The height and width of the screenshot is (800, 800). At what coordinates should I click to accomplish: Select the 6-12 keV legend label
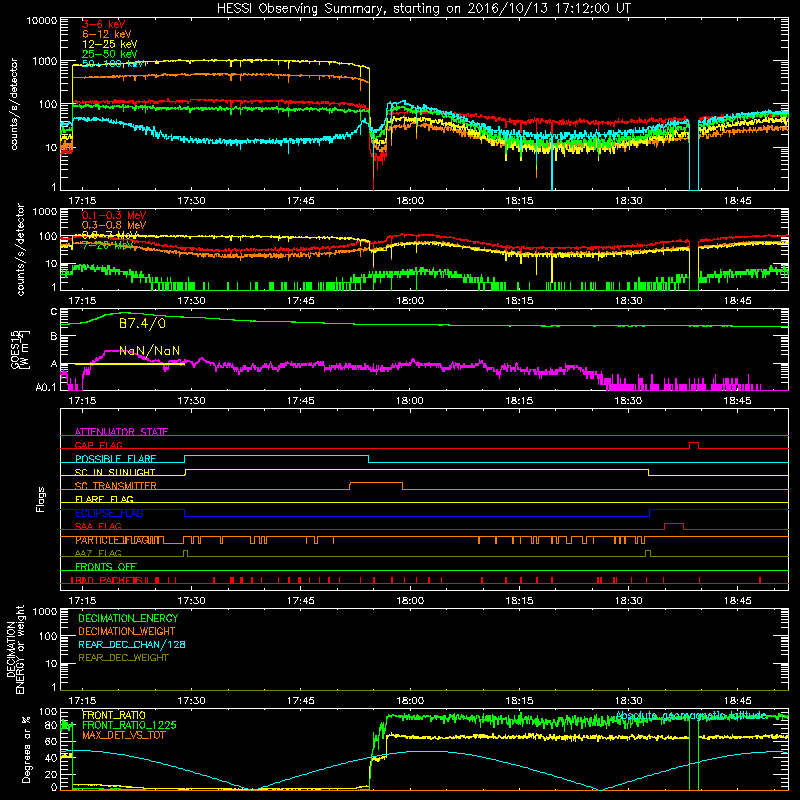(106, 34)
